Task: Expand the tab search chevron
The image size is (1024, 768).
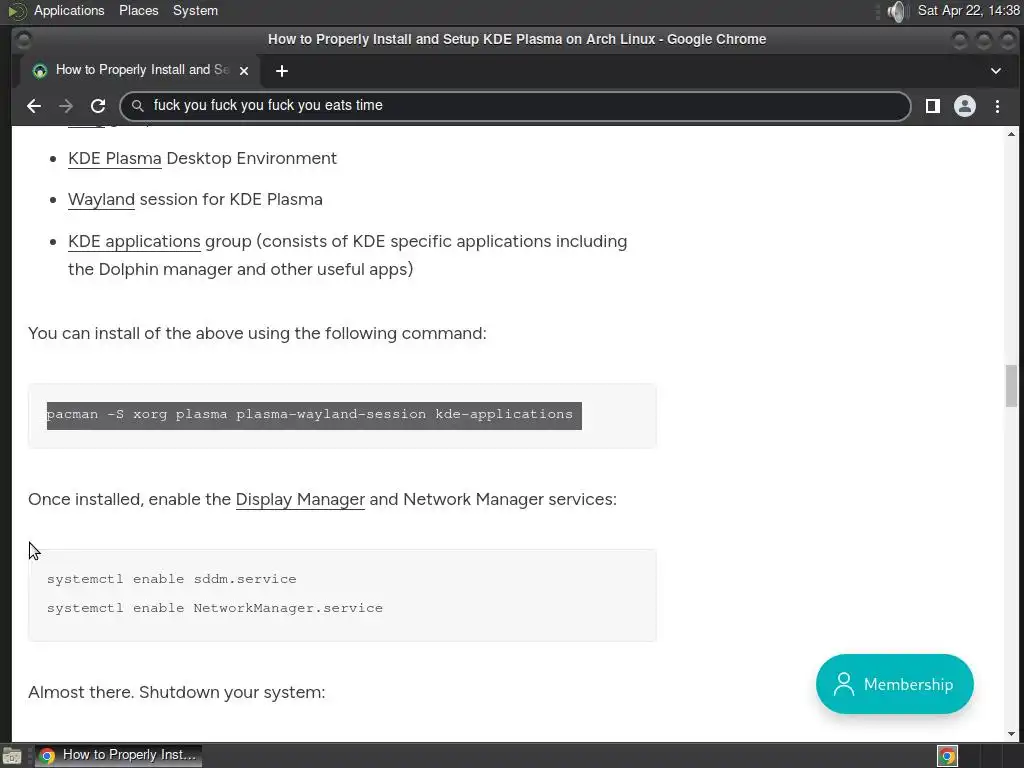Action: [995, 71]
